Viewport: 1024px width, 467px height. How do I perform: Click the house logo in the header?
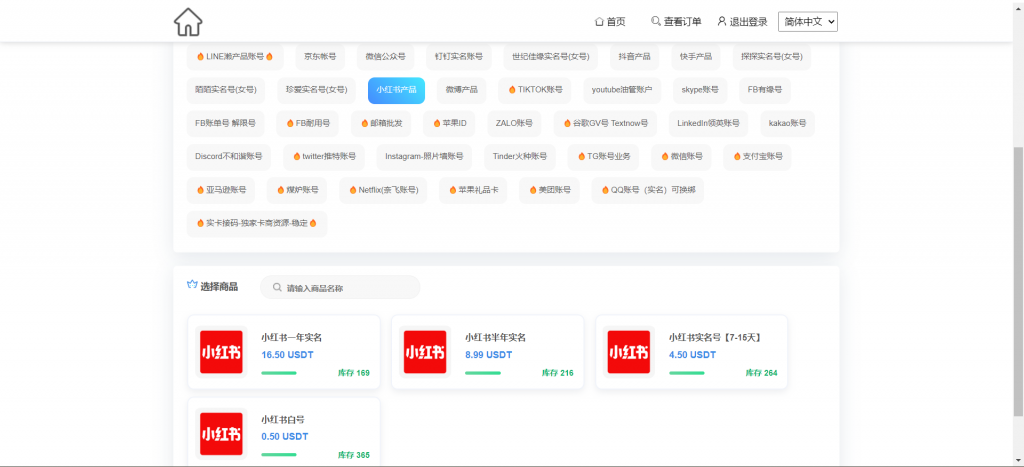[x=188, y=22]
